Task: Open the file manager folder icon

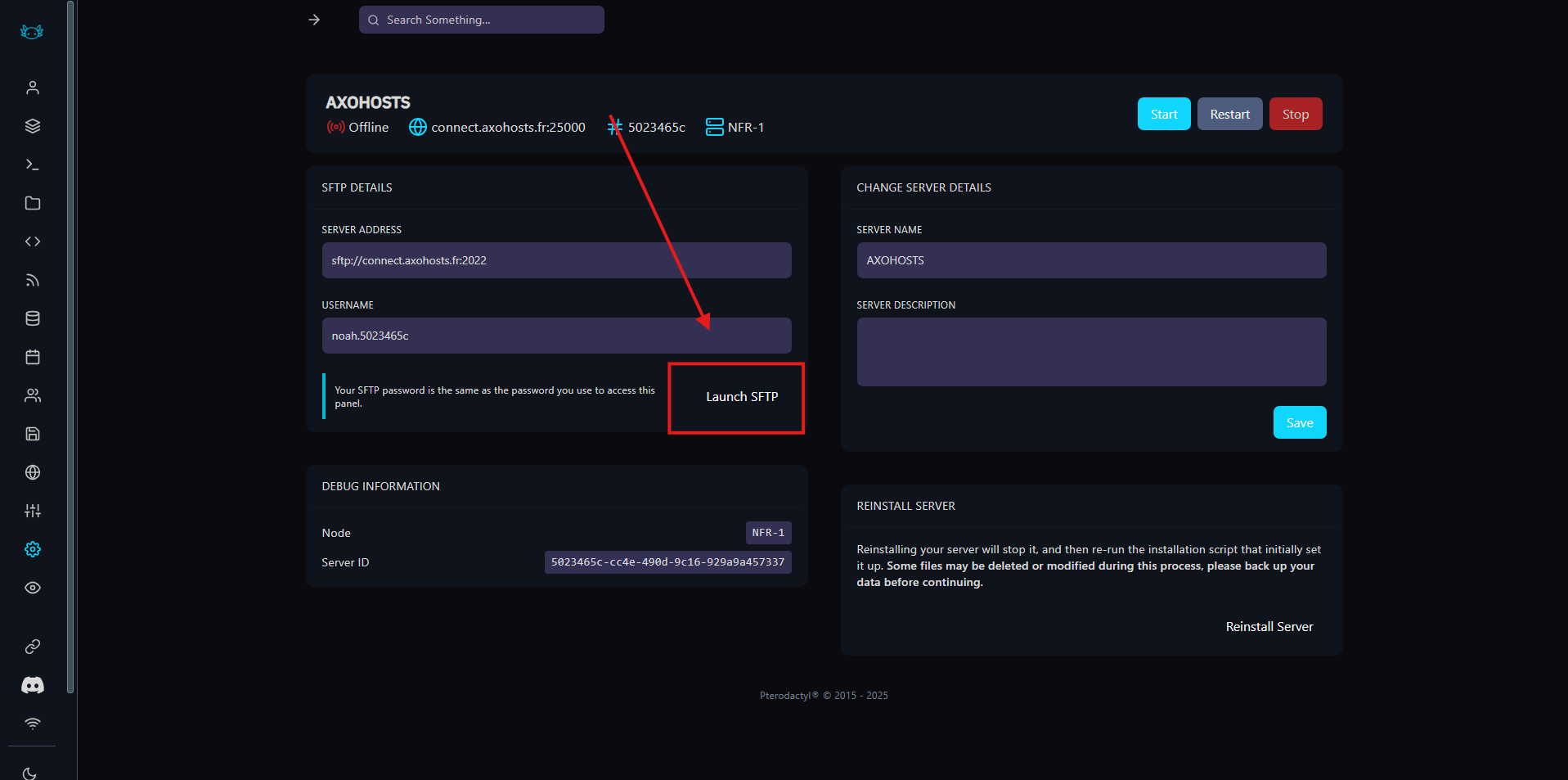Action: click(33, 203)
